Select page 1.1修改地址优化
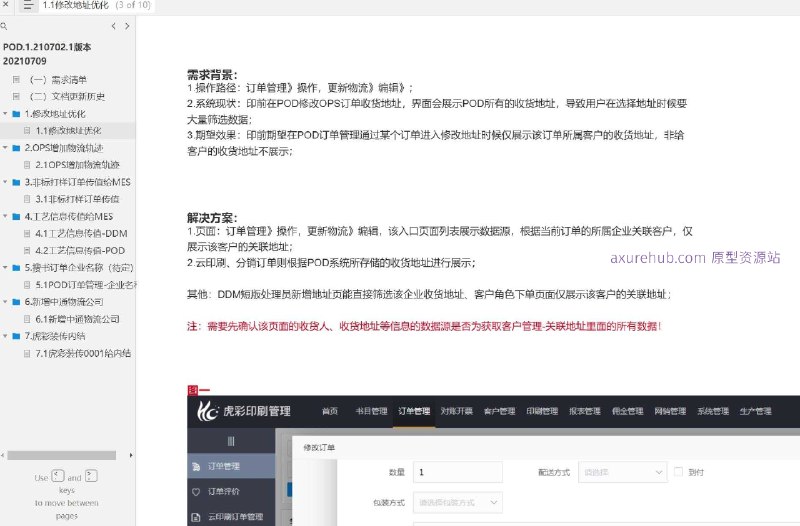 [68, 131]
